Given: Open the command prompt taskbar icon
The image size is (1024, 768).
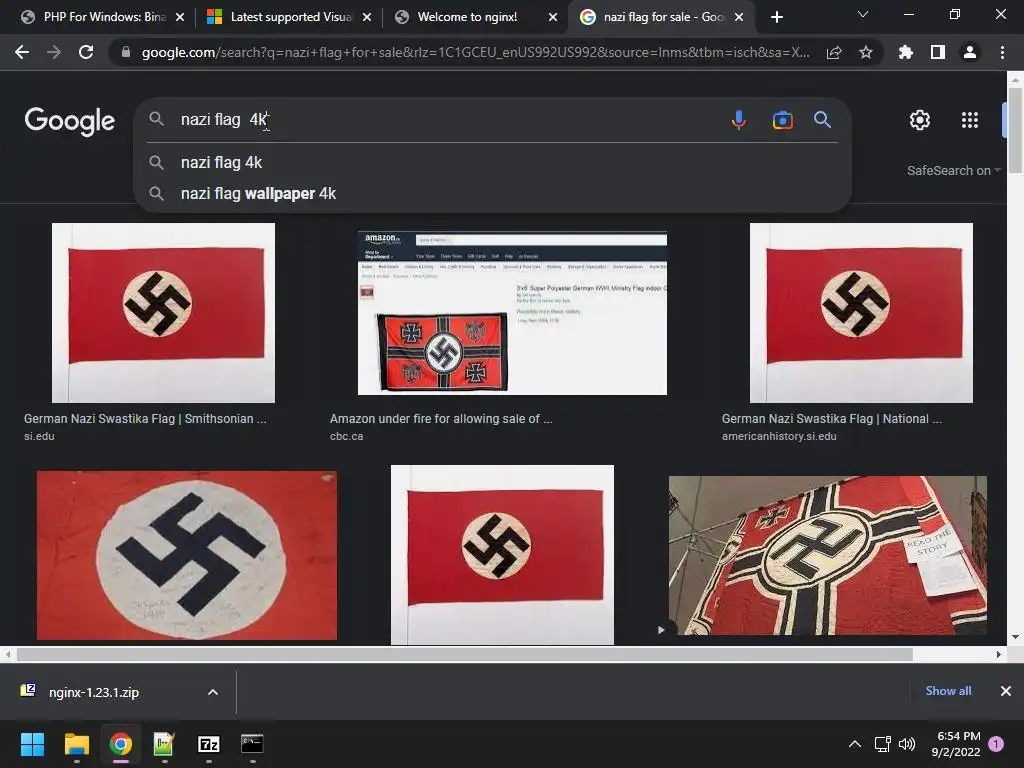Looking at the screenshot, I should [x=252, y=744].
